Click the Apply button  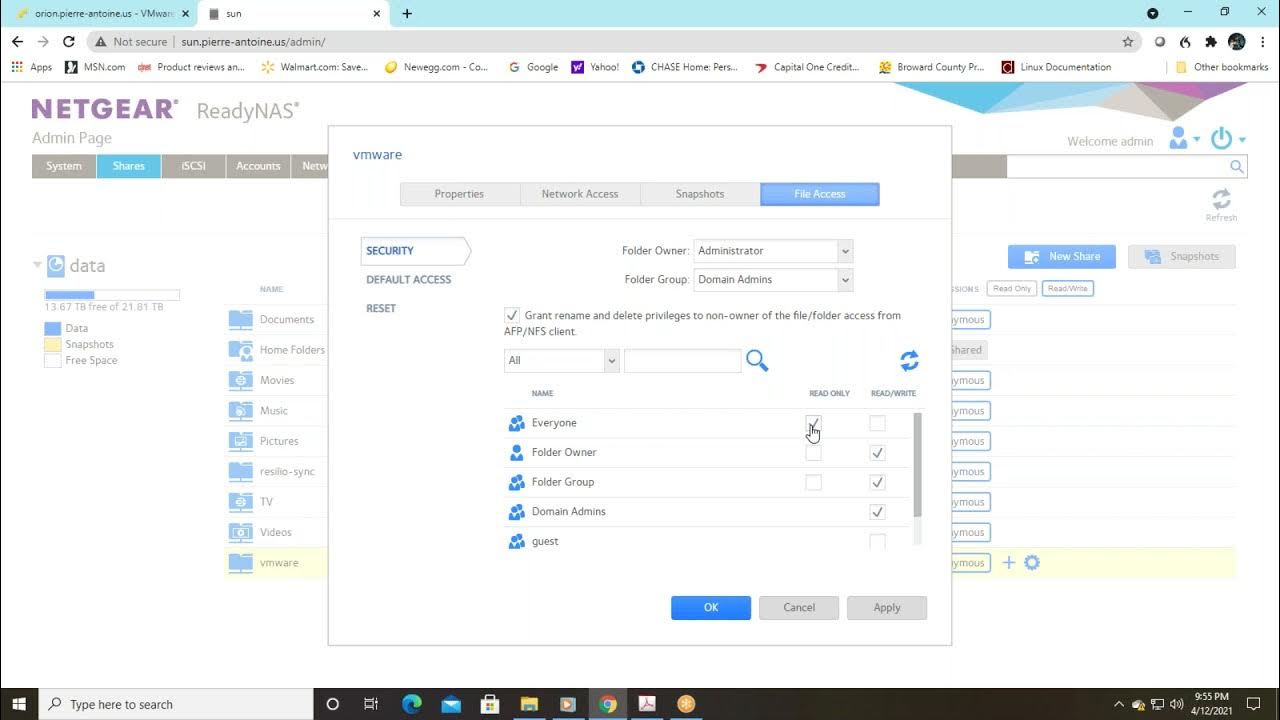[x=887, y=607]
